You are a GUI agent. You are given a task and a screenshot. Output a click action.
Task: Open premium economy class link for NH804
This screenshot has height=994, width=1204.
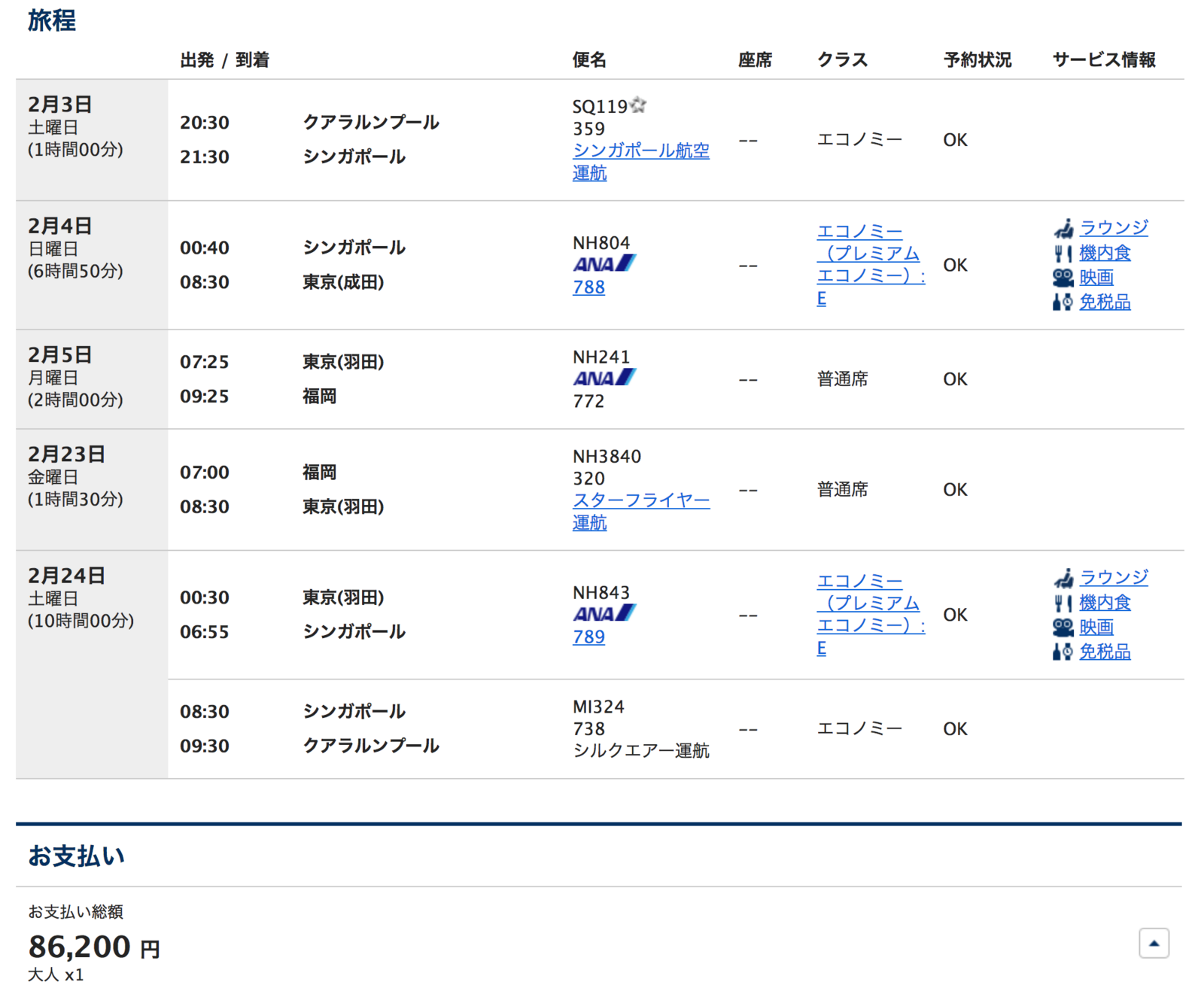pos(871,265)
